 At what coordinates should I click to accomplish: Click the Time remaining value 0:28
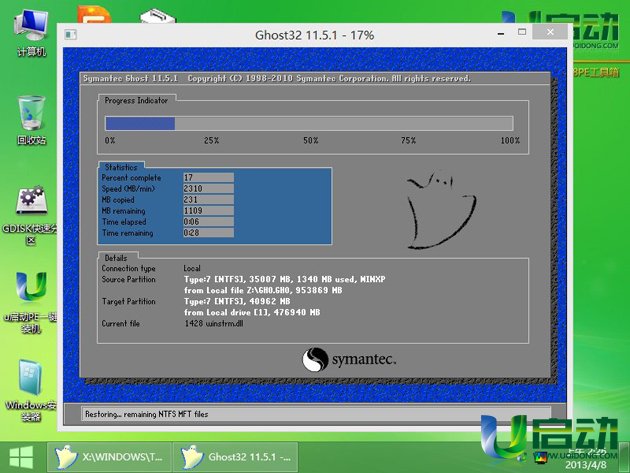coord(208,233)
